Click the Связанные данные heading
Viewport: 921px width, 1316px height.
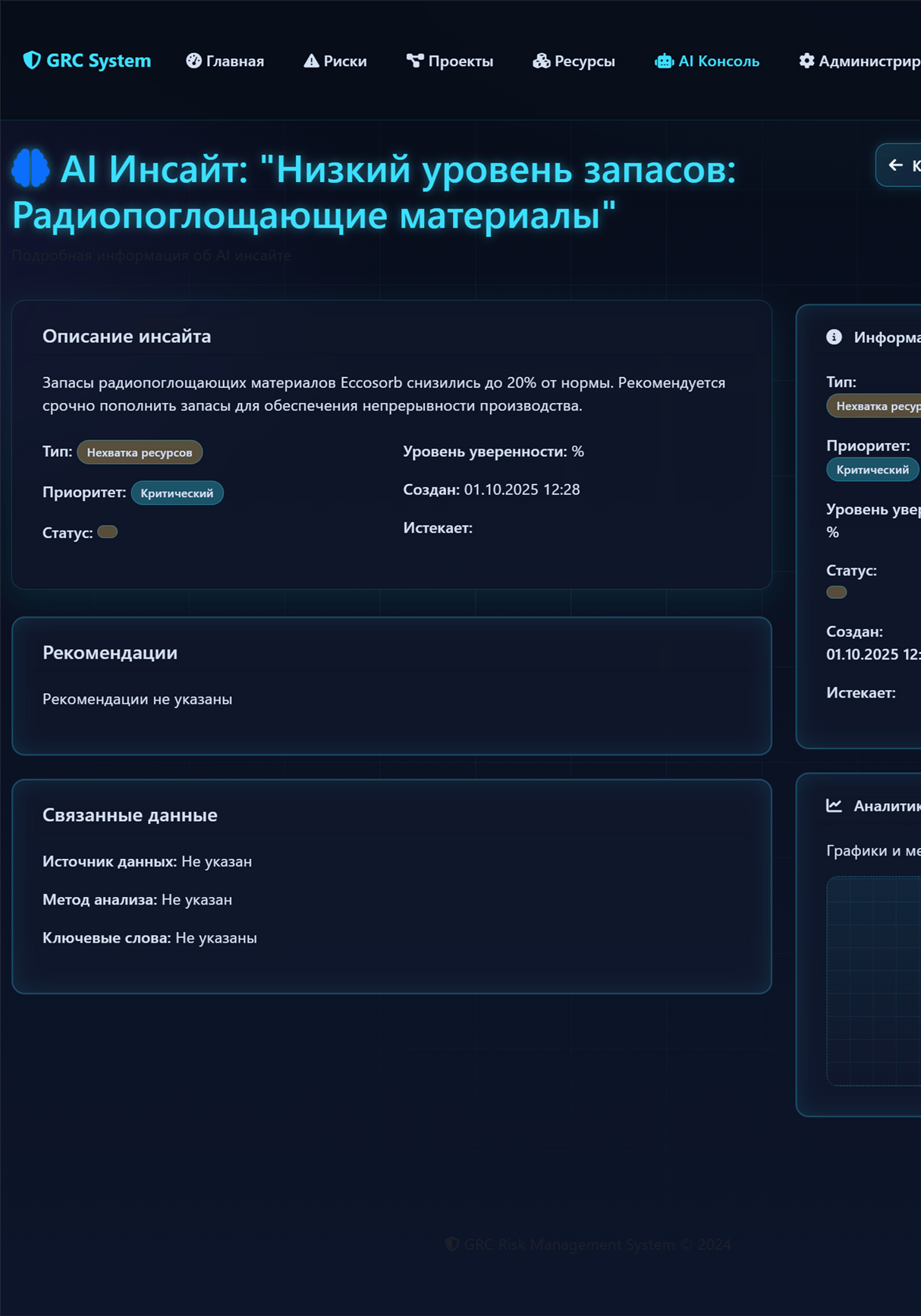coord(130,815)
